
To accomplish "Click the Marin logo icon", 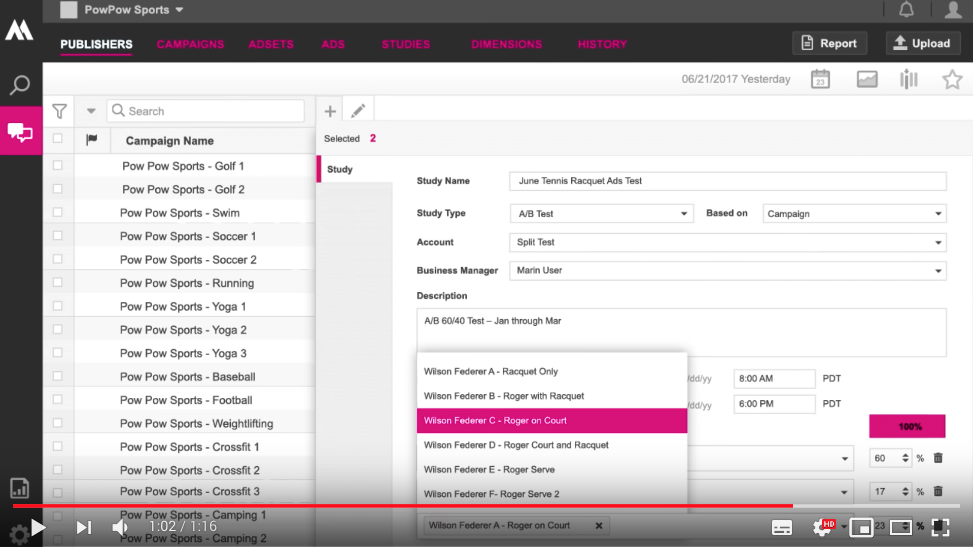I will [19, 29].
